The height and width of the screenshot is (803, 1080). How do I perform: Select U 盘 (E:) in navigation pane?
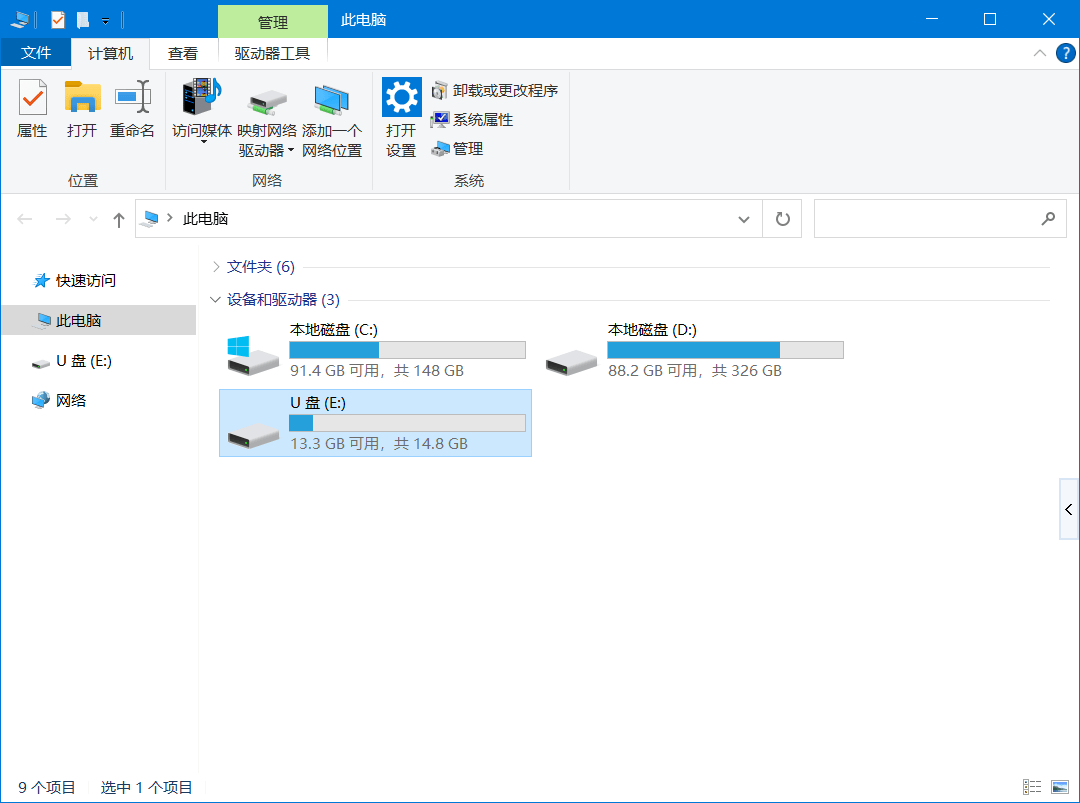point(83,361)
